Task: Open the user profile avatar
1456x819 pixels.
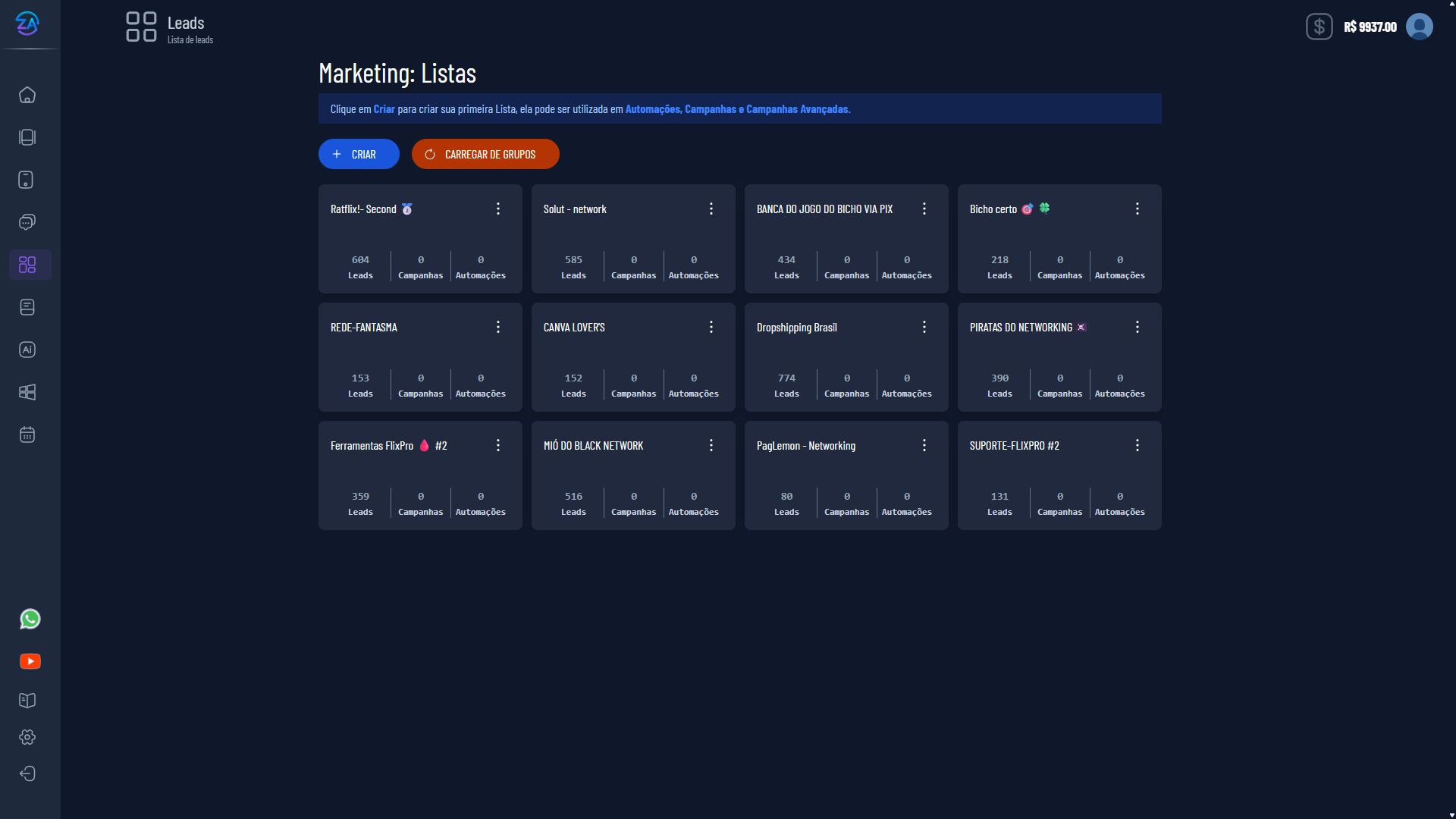Action: point(1419,27)
